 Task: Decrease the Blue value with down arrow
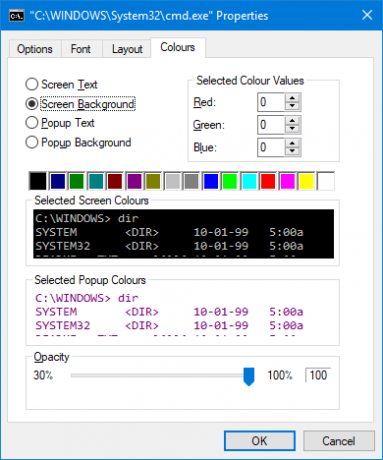click(x=293, y=151)
